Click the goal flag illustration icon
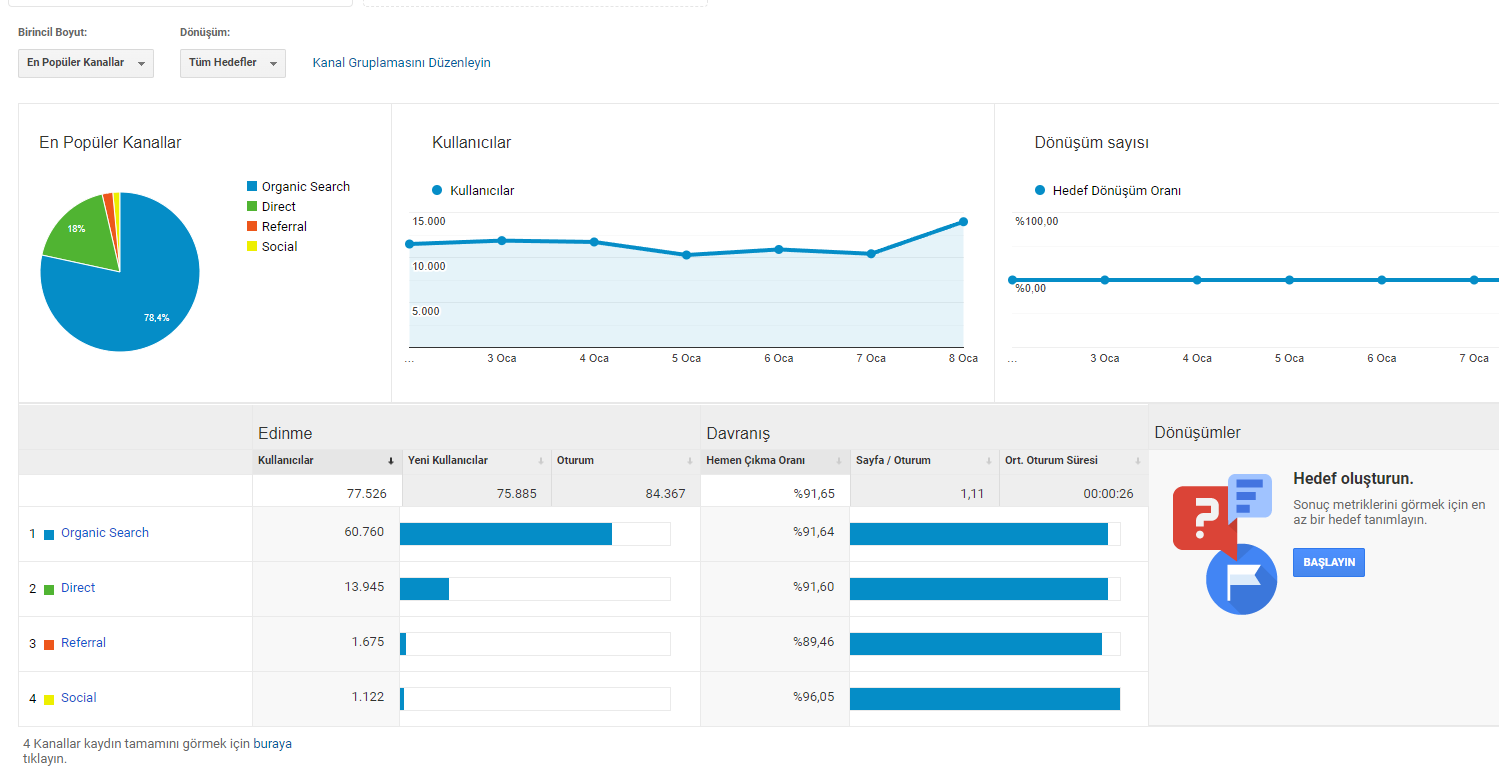1499x779 pixels. click(x=1241, y=580)
